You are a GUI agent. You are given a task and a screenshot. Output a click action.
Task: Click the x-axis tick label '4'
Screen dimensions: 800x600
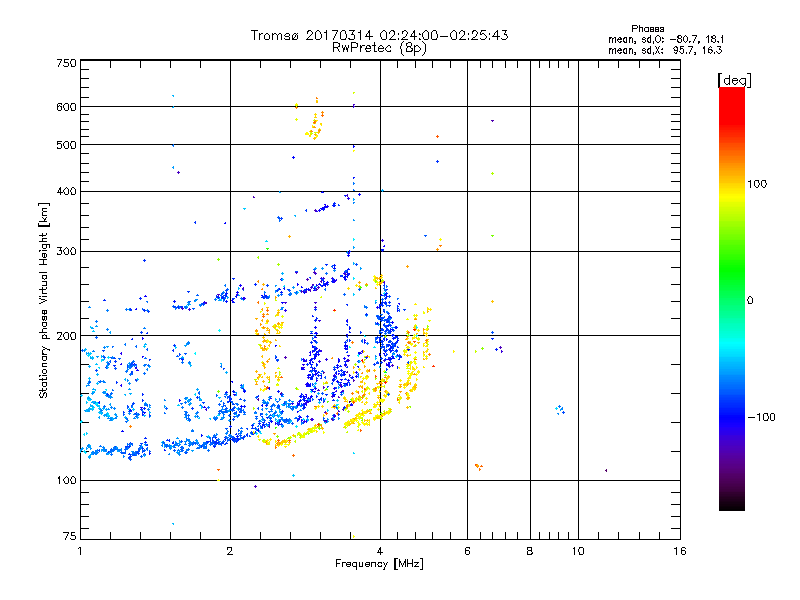click(x=380, y=551)
